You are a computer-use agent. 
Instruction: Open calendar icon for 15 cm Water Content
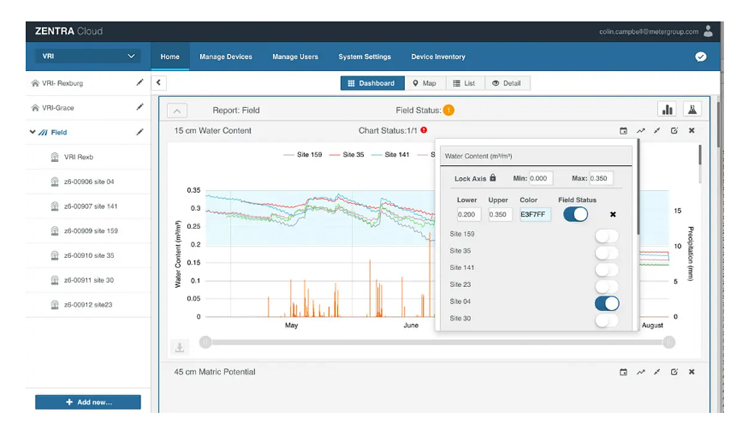pos(623,131)
